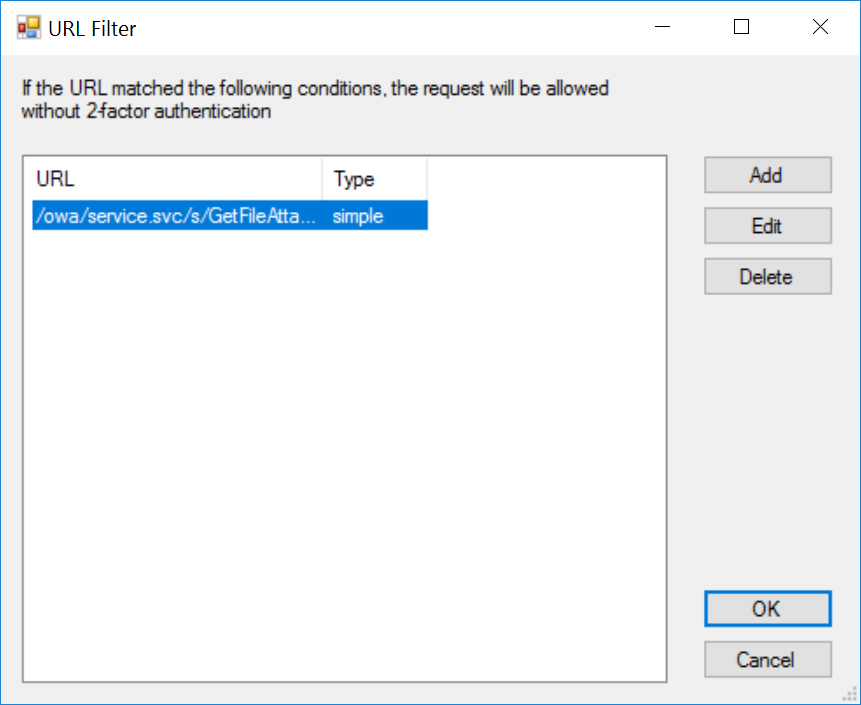Viewport: 861px width, 705px height.
Task: Maximize the URL Filter window
Action: coord(741,28)
